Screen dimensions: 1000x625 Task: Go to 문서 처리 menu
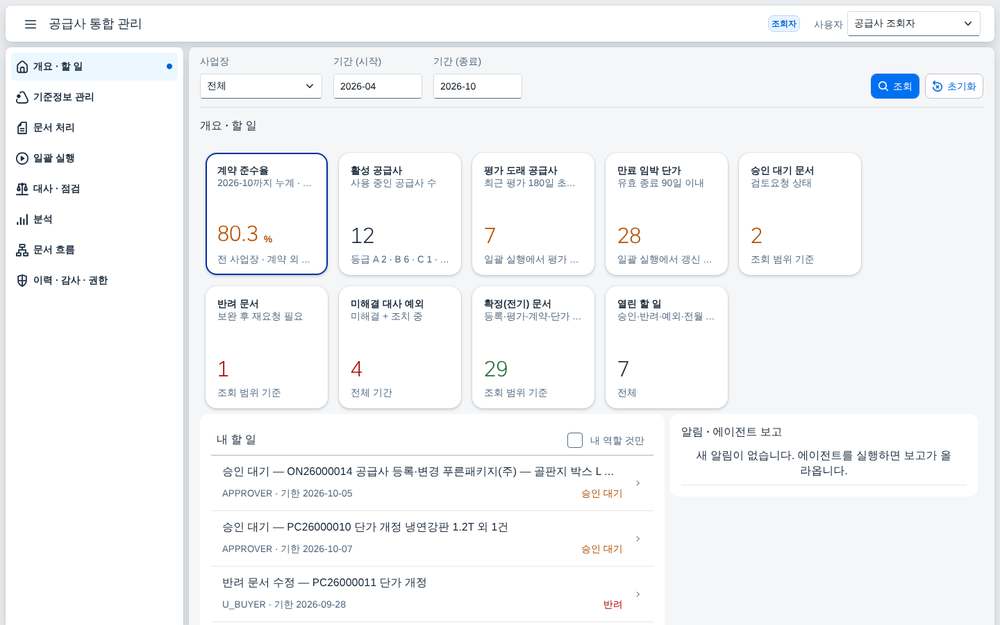pyautogui.click(x=94, y=128)
